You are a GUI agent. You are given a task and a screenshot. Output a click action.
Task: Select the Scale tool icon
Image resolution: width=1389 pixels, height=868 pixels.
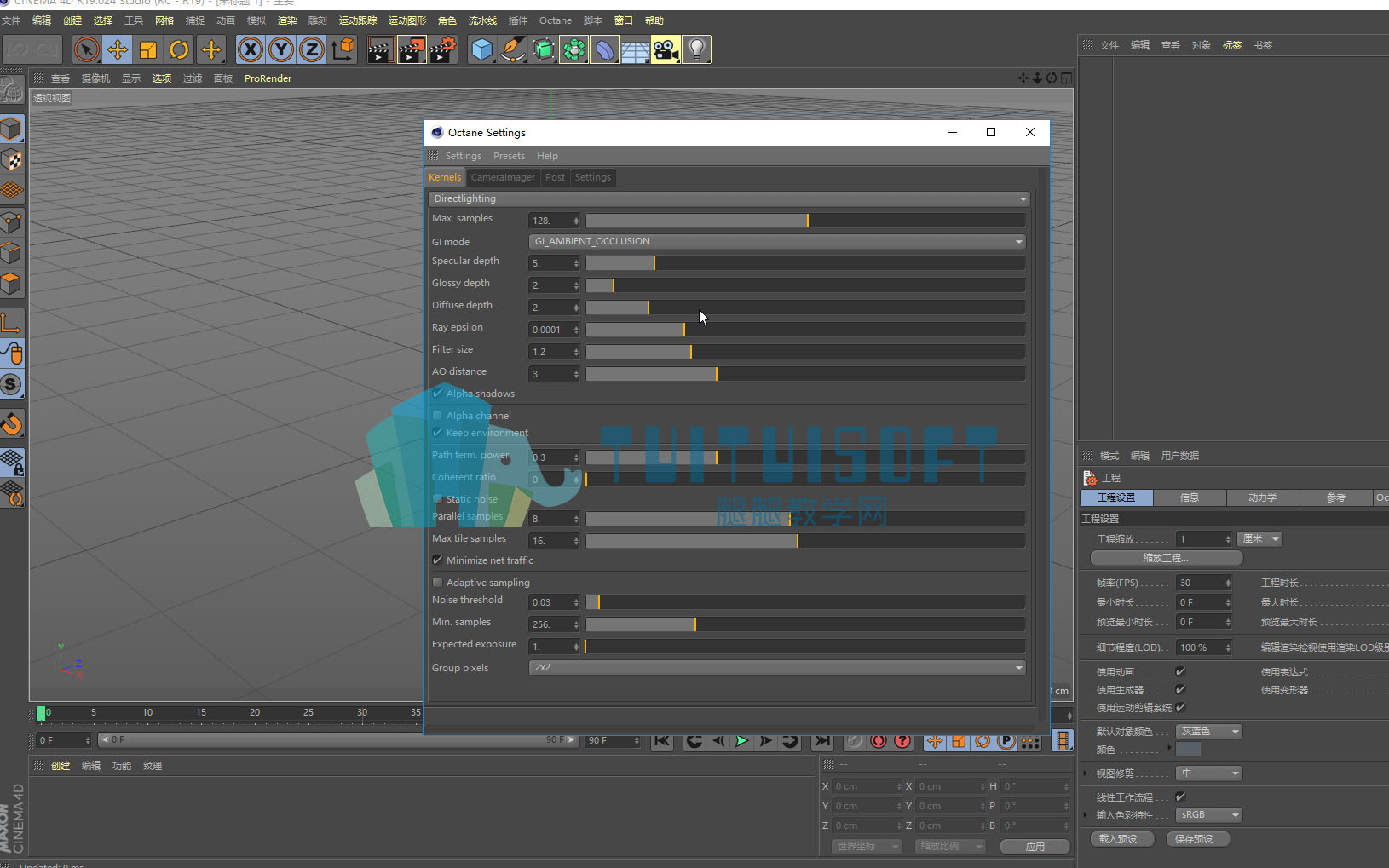pos(147,50)
